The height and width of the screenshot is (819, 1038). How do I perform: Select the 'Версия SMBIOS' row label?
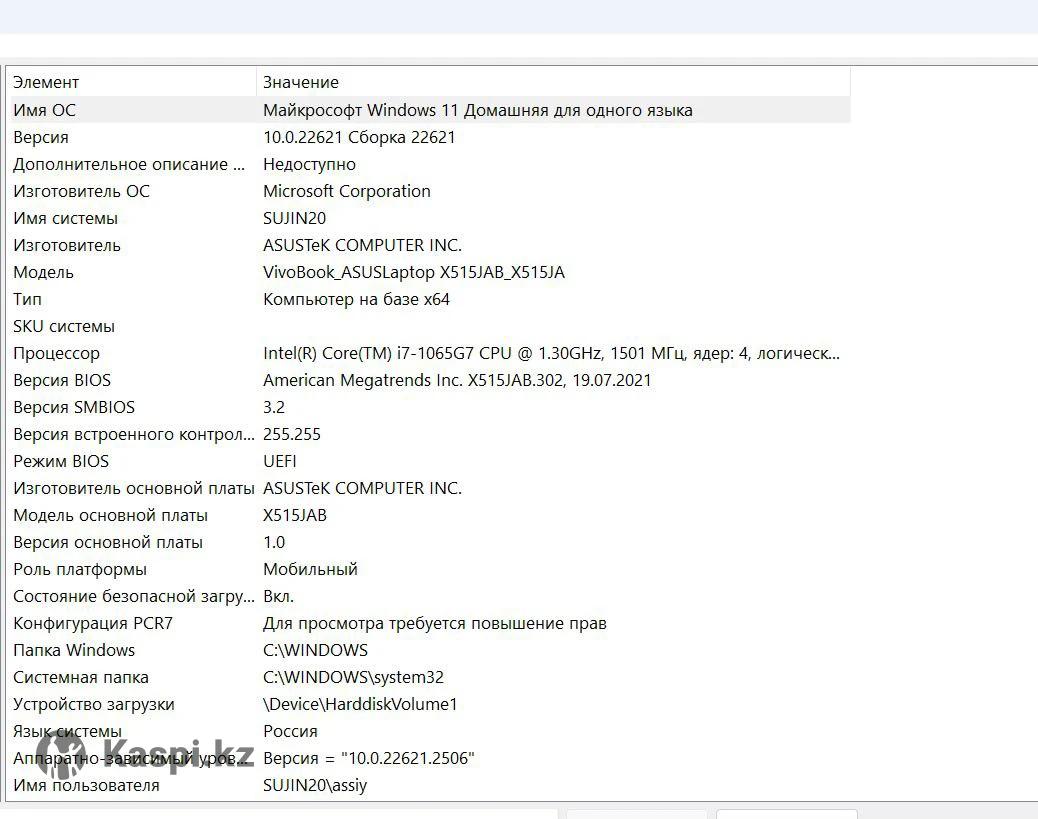coord(74,407)
